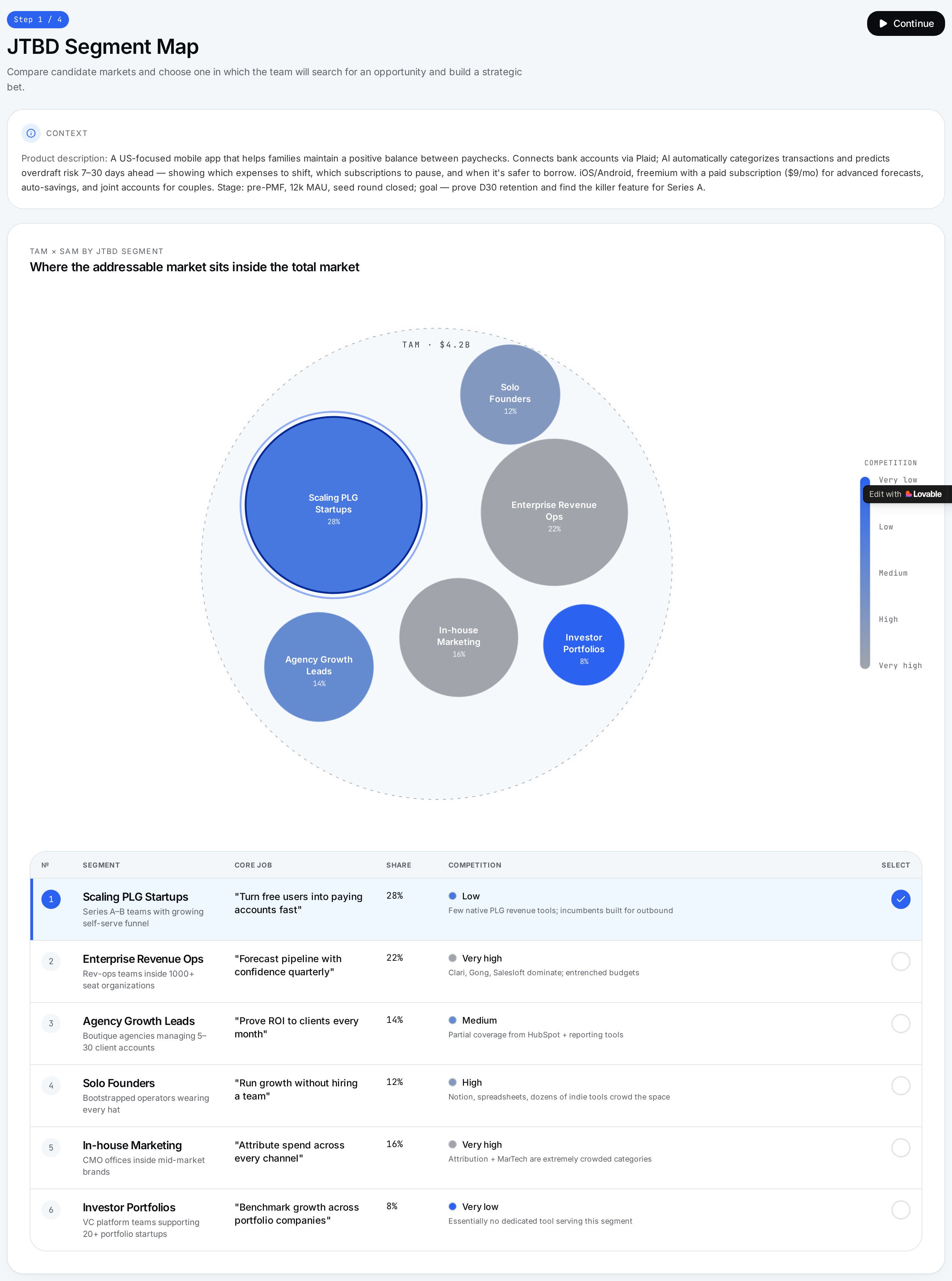This screenshot has width=952, height=1281.
Task: Click the 22% share value in table
Action: click(x=395, y=958)
